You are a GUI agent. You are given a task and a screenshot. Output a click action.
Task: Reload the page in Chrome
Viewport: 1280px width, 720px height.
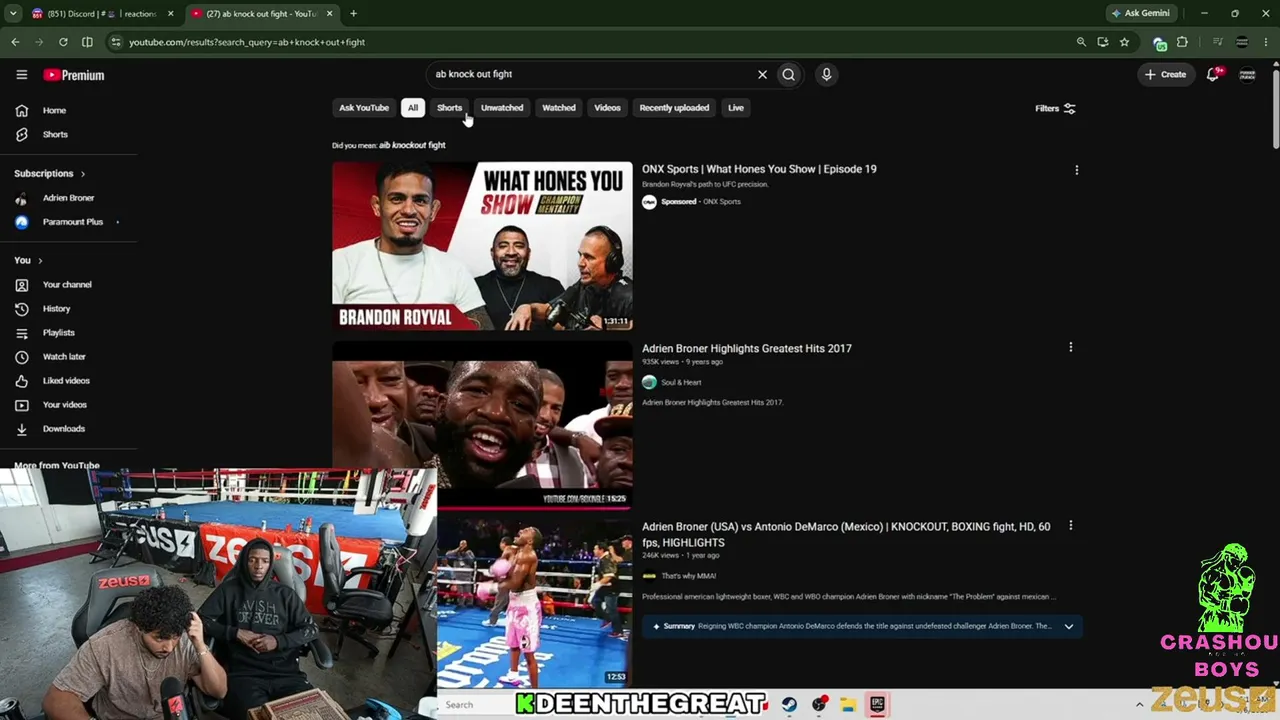pyautogui.click(x=63, y=42)
